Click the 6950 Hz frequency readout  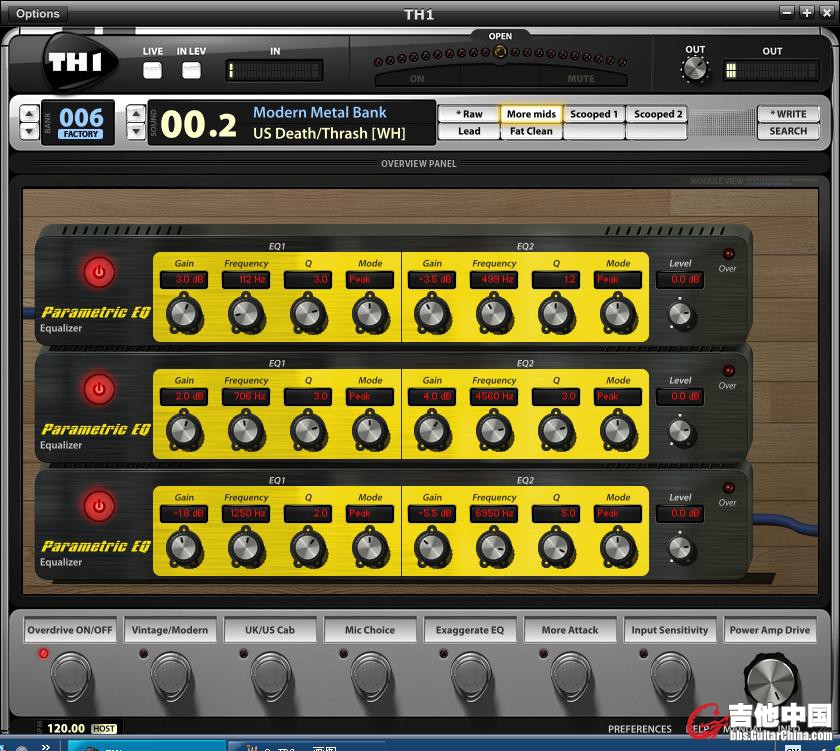[x=494, y=514]
